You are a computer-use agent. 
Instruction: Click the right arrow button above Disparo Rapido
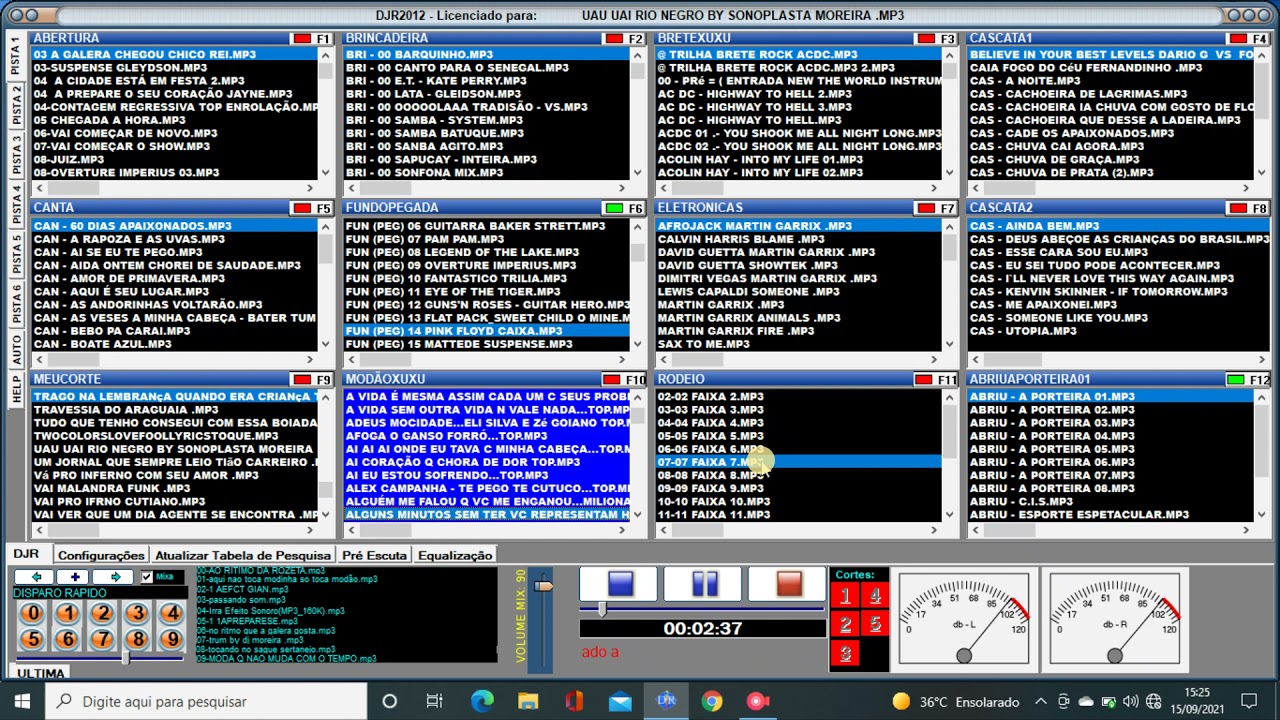pyautogui.click(x=113, y=577)
